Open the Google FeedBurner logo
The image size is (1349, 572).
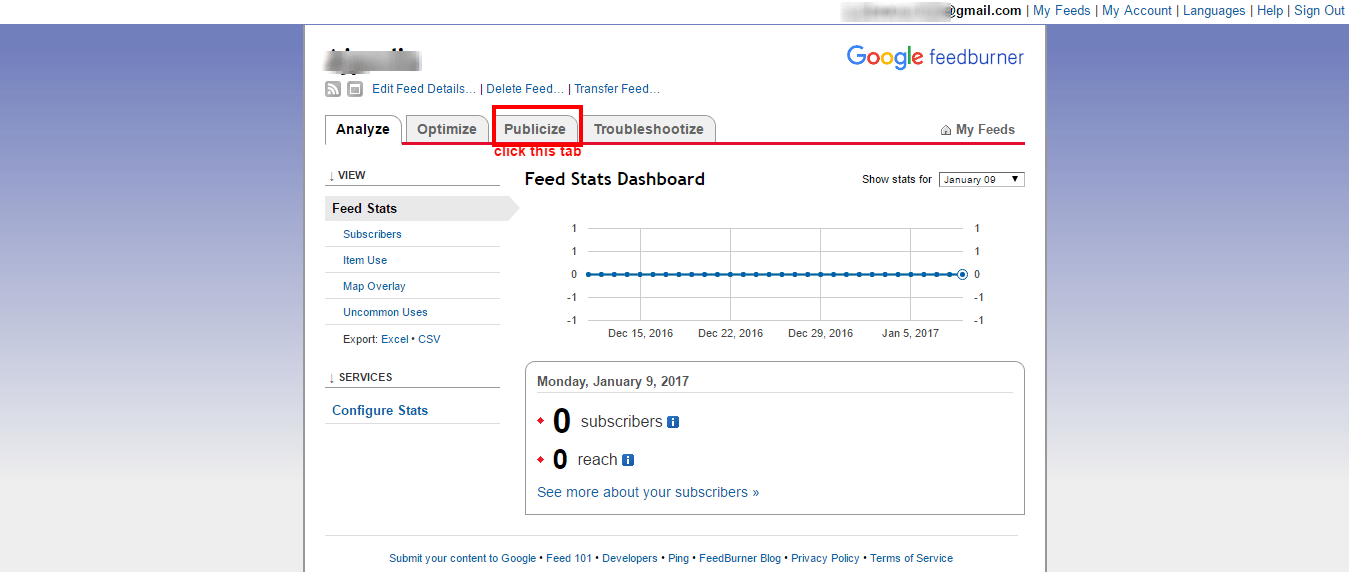coord(935,57)
